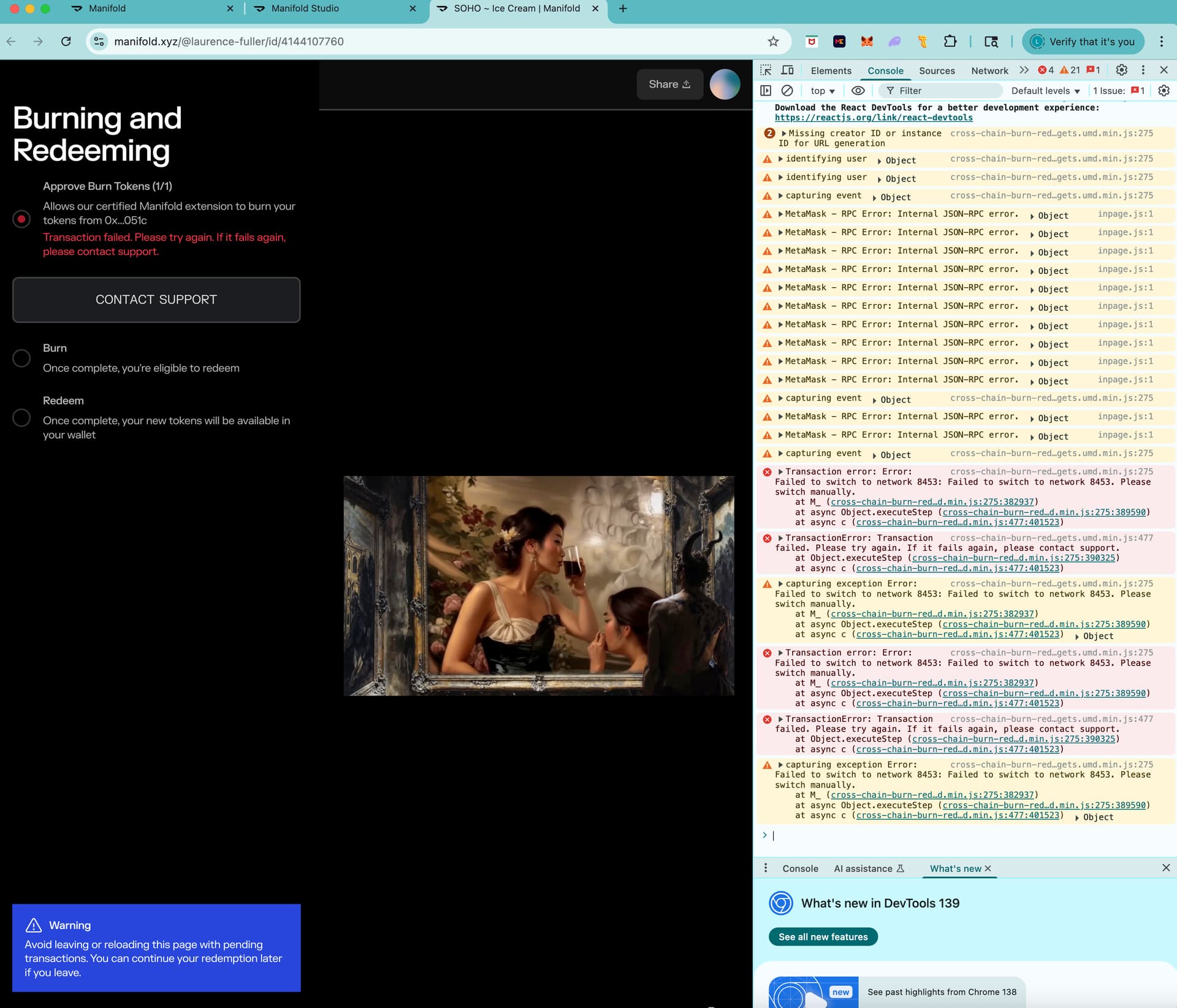Expand the first identifying user Object

click(x=880, y=161)
